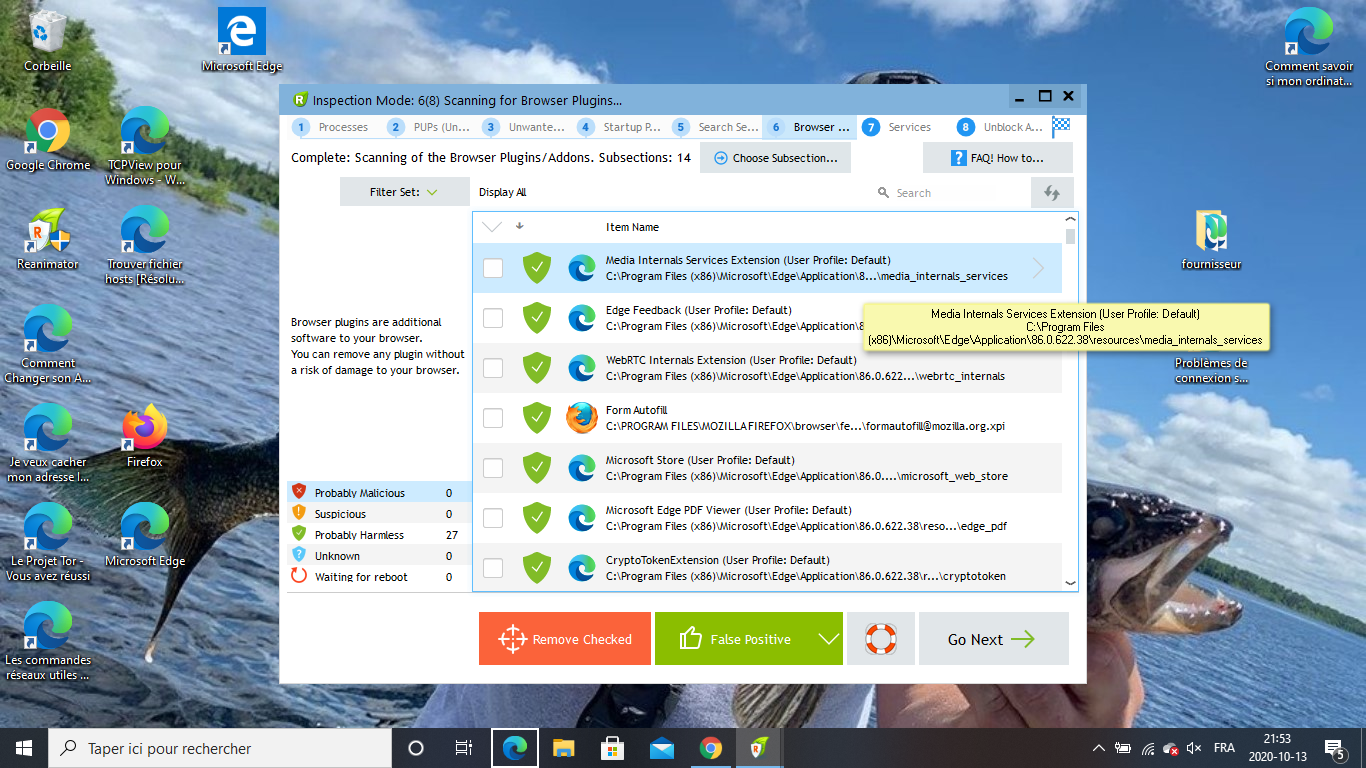
Task: Click sort arrow in list header
Action: pyautogui.click(x=519, y=226)
